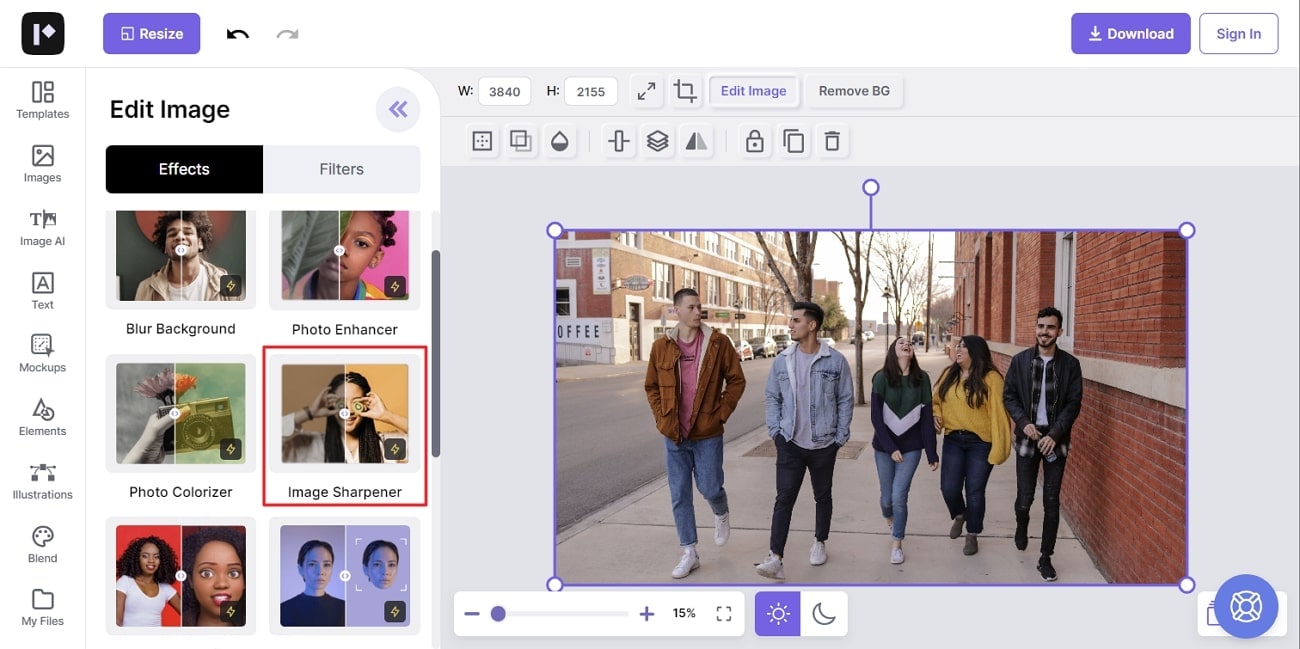Delete the image using trash icon
This screenshot has height=649, width=1300.
831,142
